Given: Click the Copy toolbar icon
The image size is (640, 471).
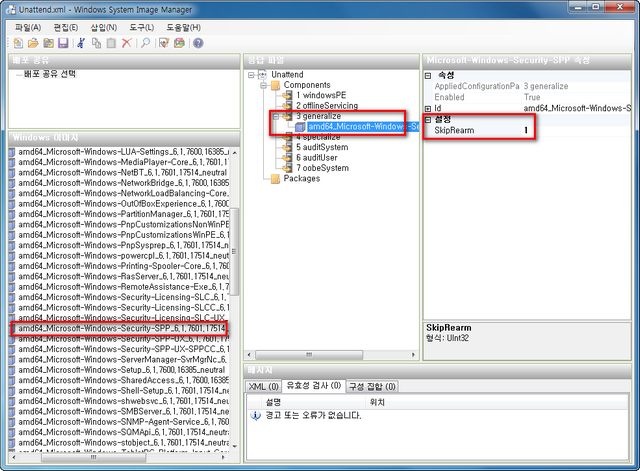Looking at the screenshot, I should [96, 43].
